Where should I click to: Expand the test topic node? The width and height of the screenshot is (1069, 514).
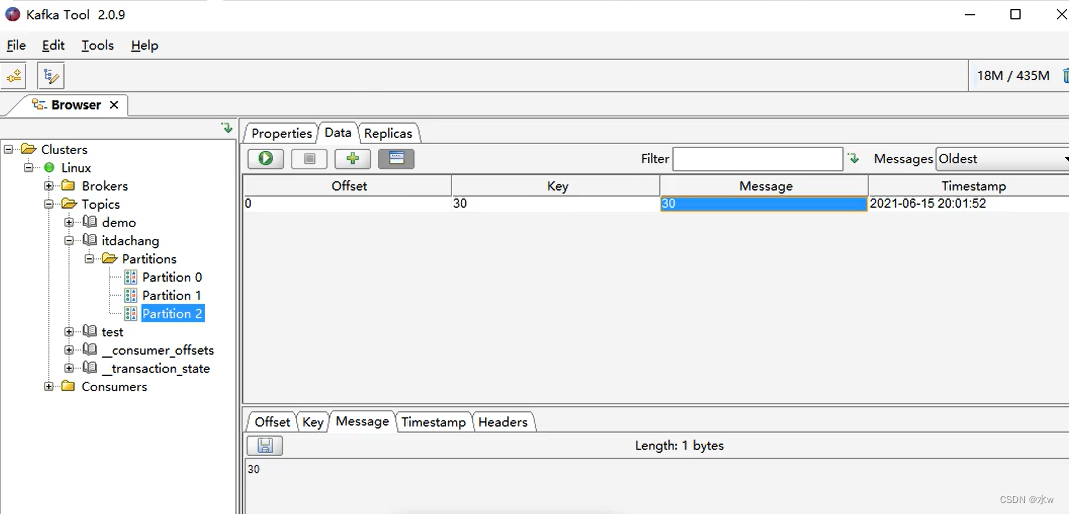(x=70, y=332)
